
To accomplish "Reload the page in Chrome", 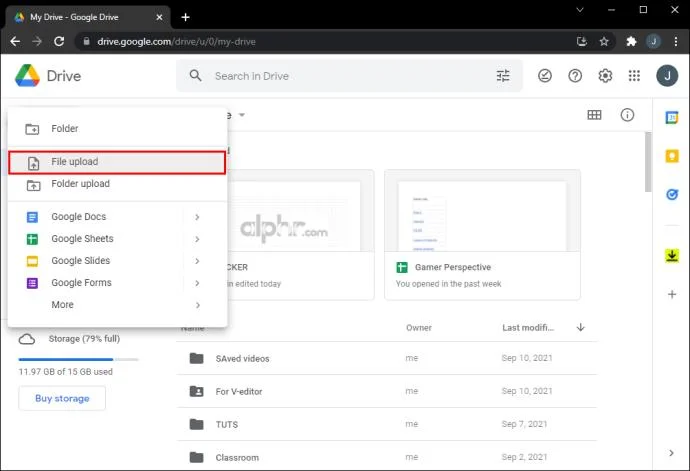I will tap(59, 41).
